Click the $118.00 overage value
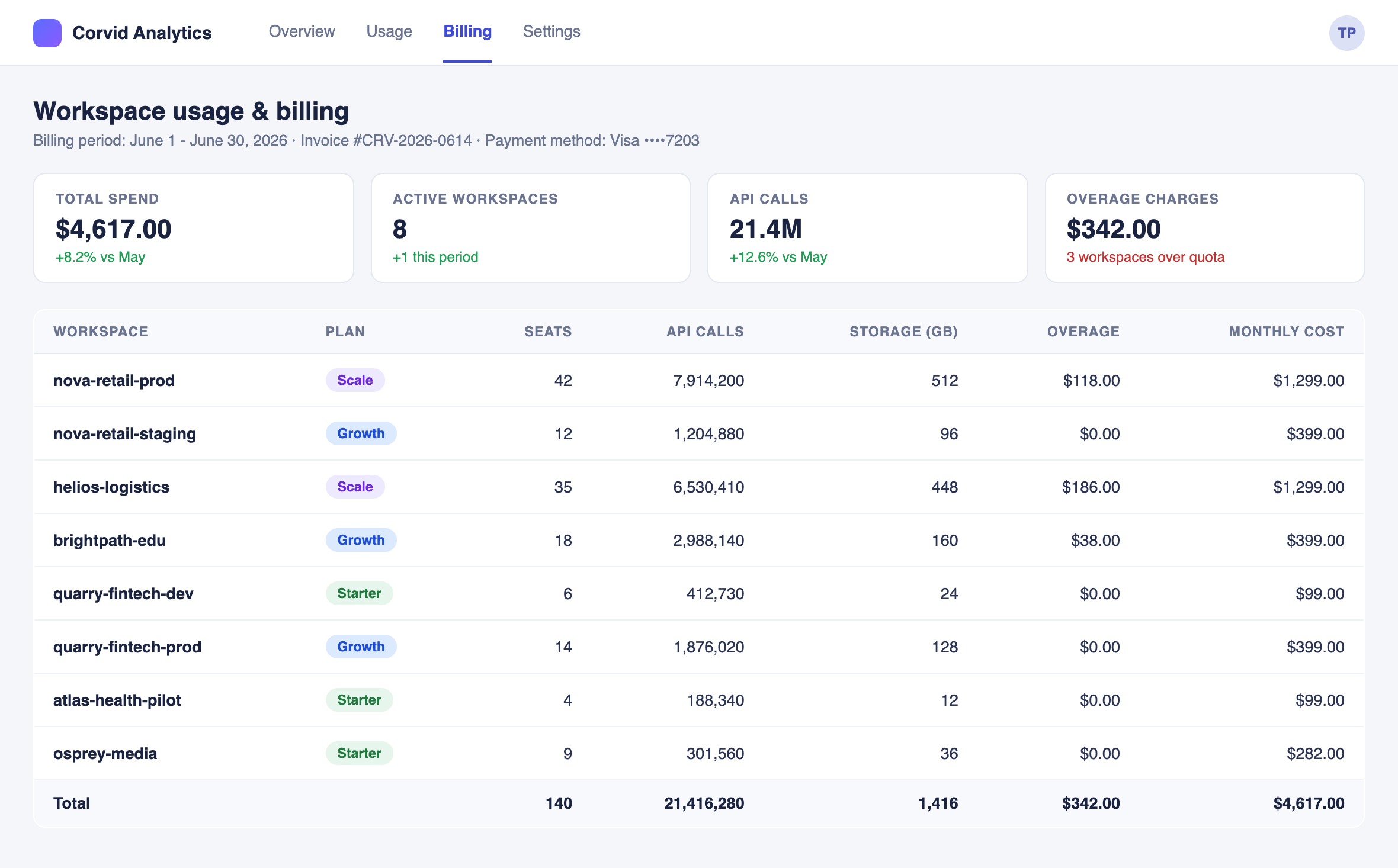This screenshot has width=1398, height=868. tap(1091, 380)
